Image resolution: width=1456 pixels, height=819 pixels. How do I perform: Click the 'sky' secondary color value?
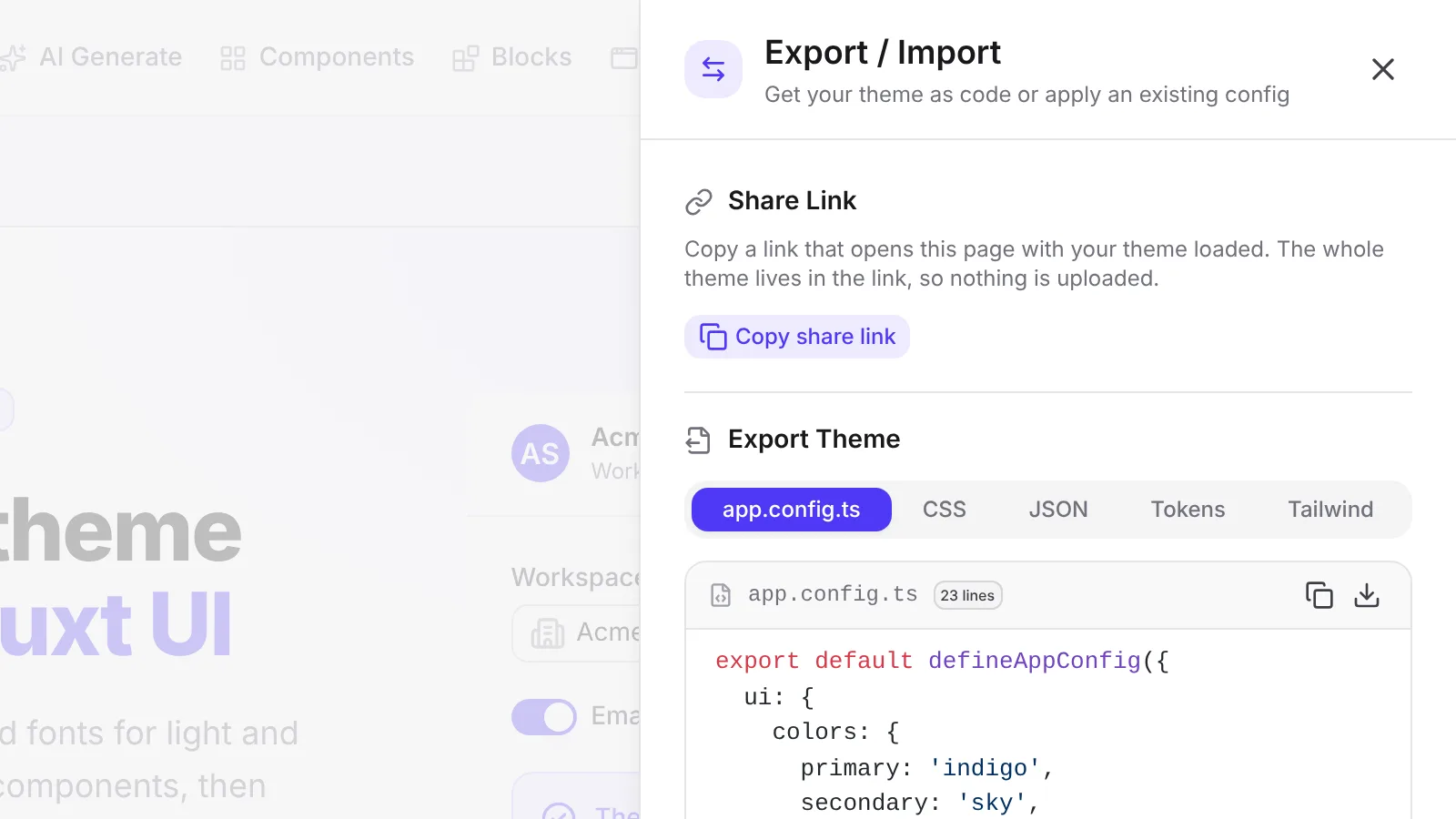coord(992,803)
